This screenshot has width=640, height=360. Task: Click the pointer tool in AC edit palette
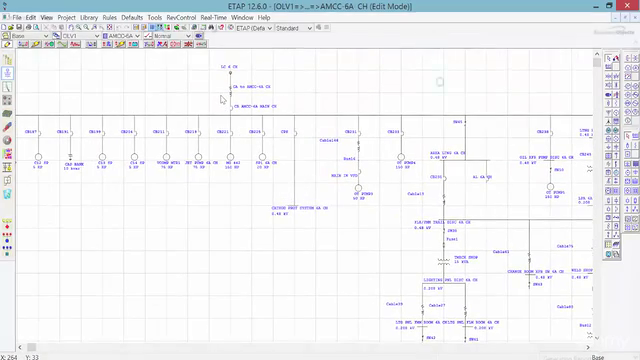click(608, 58)
